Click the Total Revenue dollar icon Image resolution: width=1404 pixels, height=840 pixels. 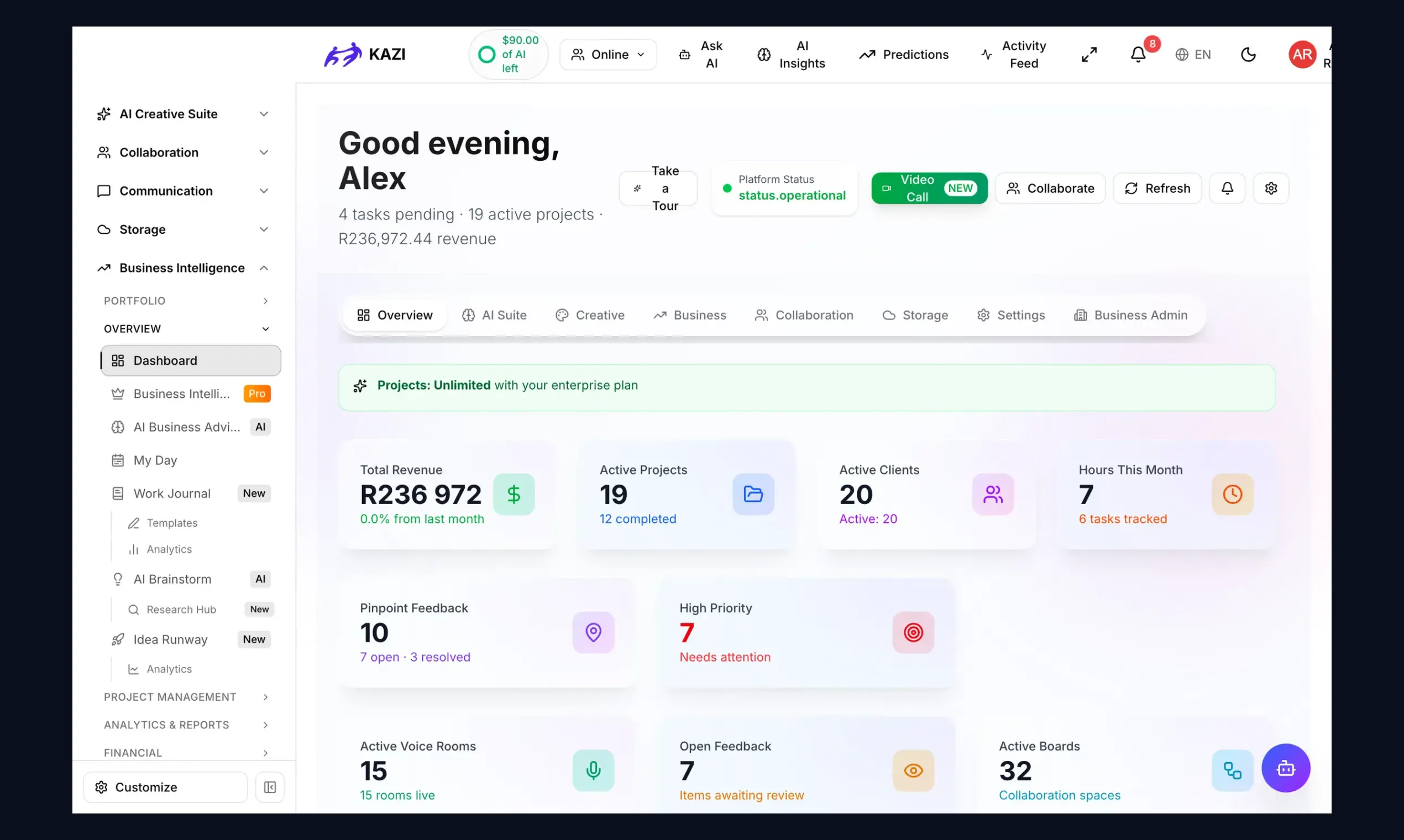[514, 494]
